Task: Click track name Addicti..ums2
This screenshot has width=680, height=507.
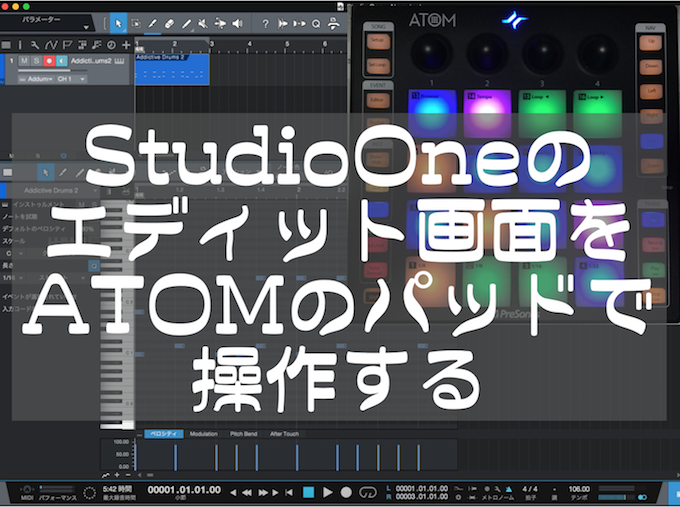Action: (91, 61)
